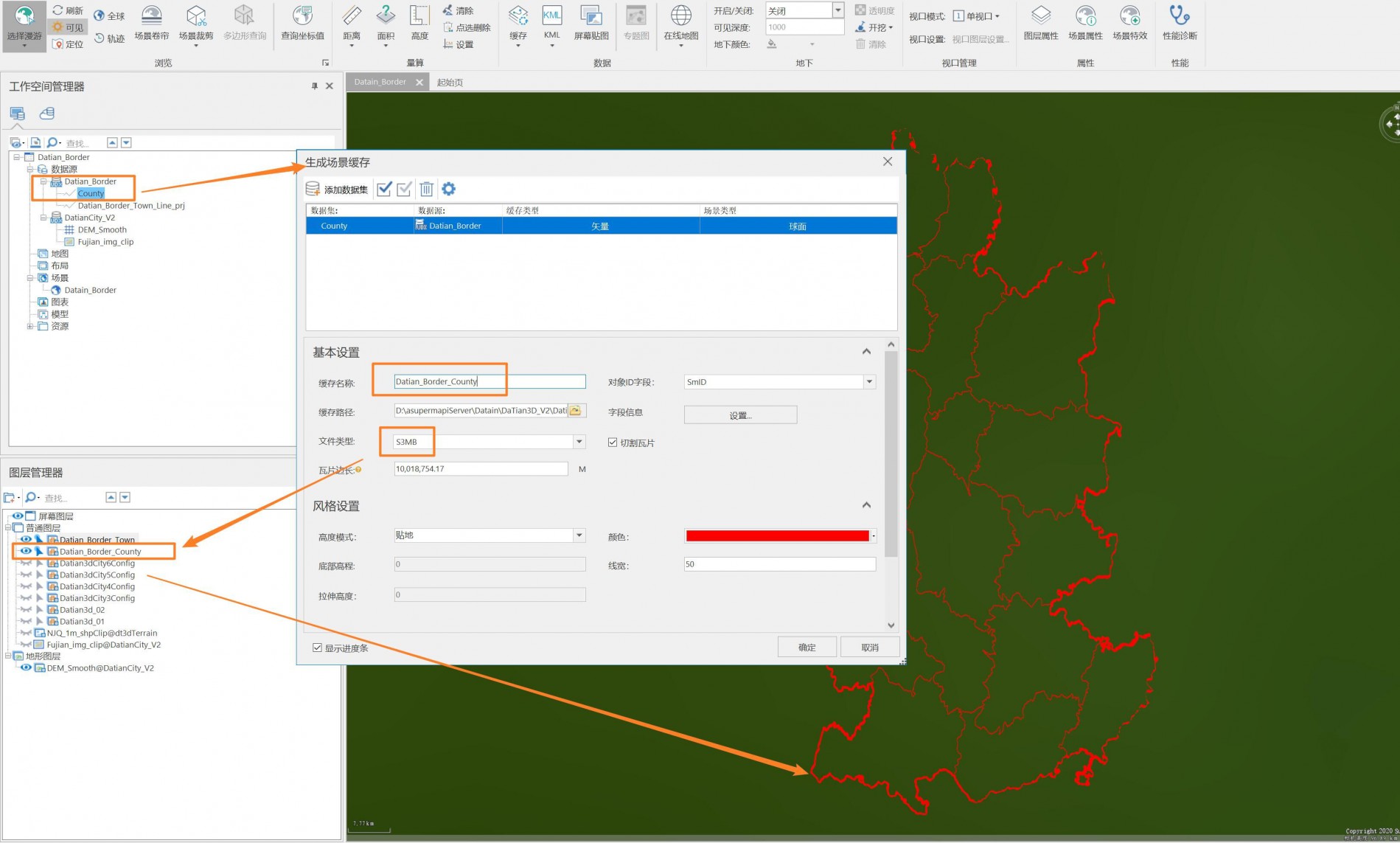Open the 高度模式 贴地 dropdown

[x=579, y=535]
